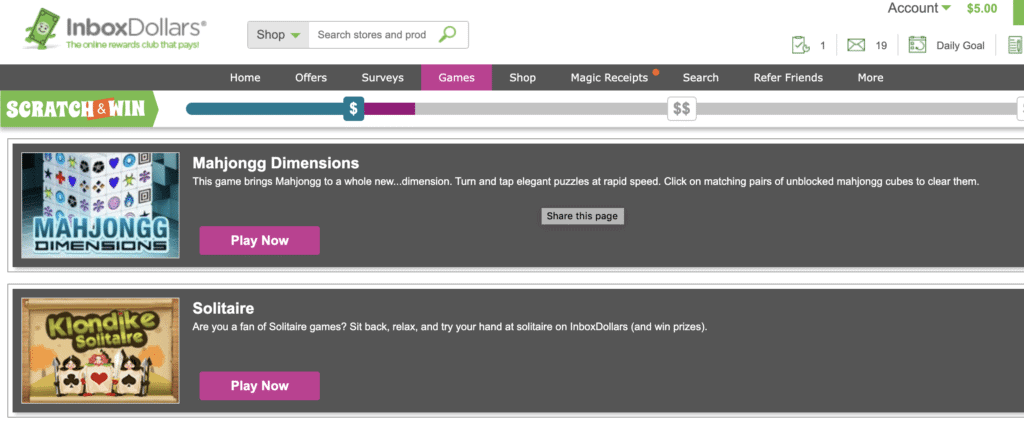The height and width of the screenshot is (422, 1024).
Task: Click the double dollar progress marker
Action: [x=682, y=108]
